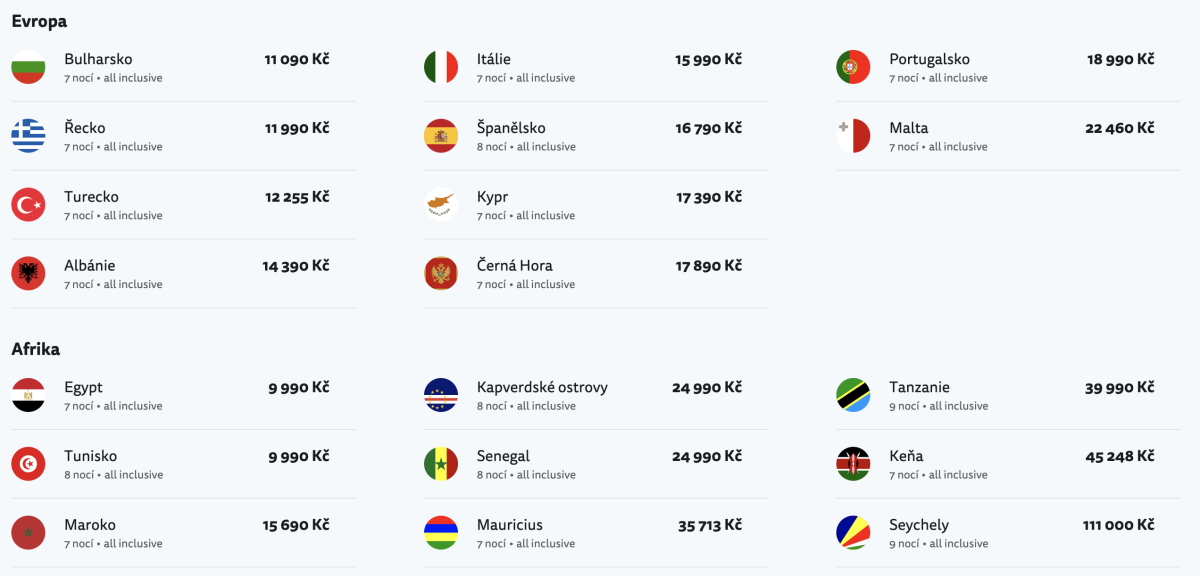Open the Itálie destination link

point(494,60)
